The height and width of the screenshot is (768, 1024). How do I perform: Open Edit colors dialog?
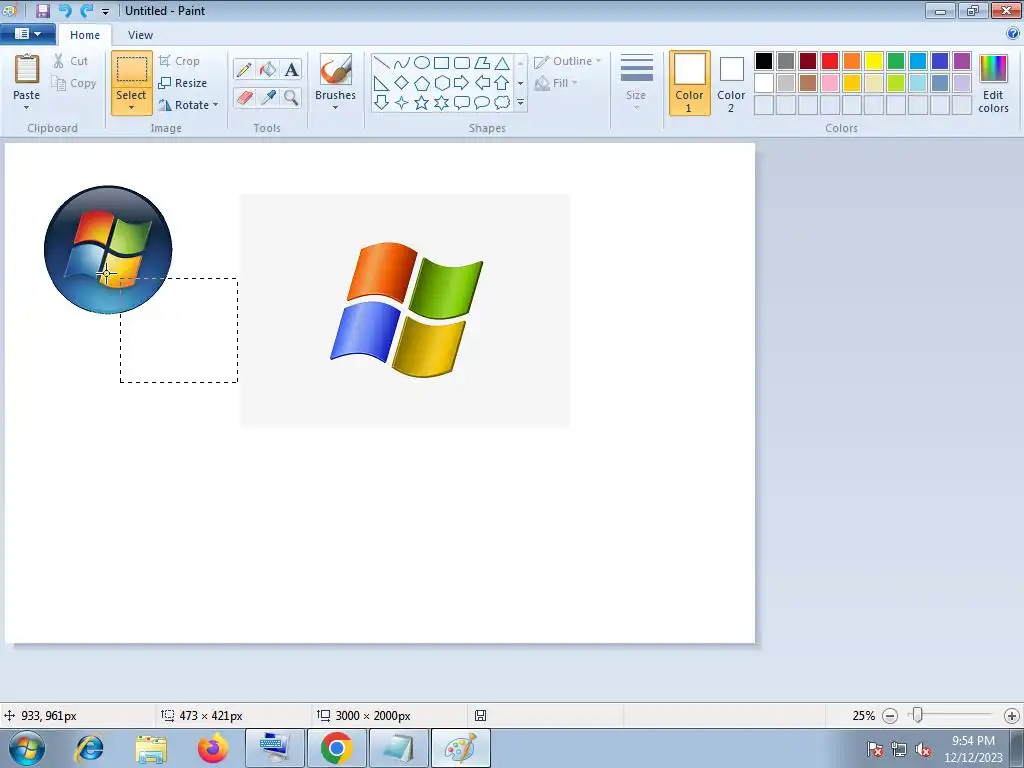coord(993,83)
